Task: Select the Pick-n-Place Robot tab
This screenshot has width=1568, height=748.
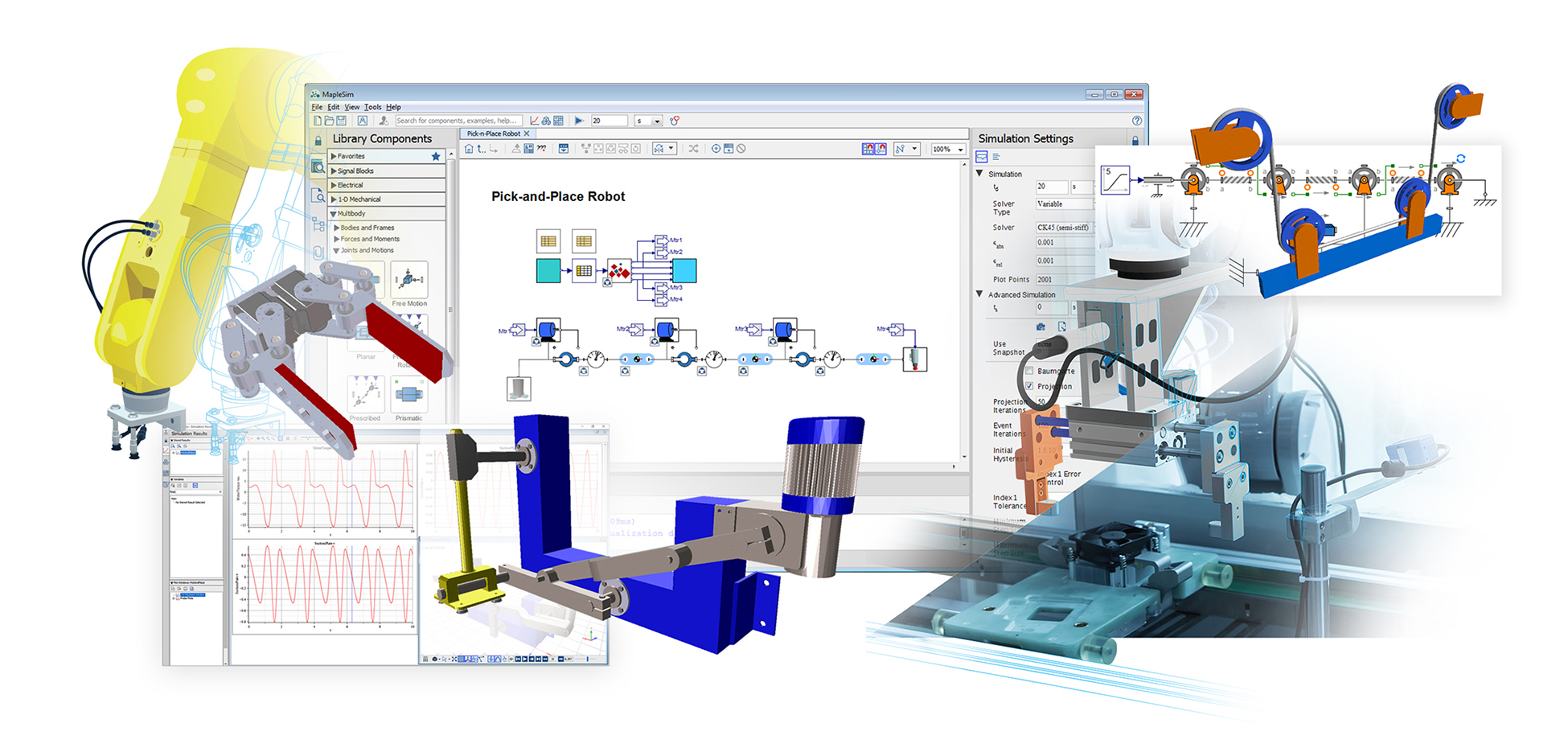Action: 493,134
